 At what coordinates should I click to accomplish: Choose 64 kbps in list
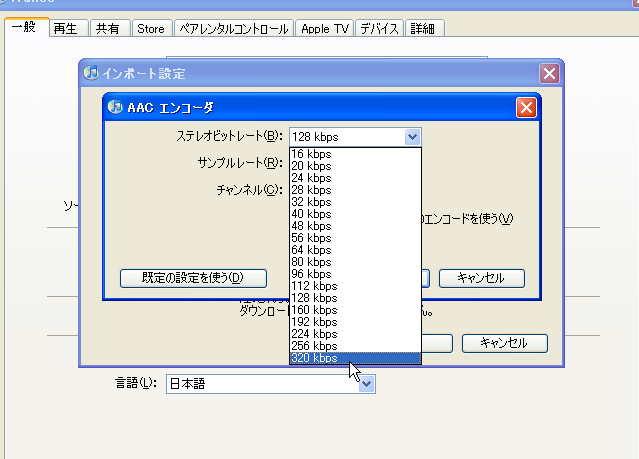click(x=355, y=250)
